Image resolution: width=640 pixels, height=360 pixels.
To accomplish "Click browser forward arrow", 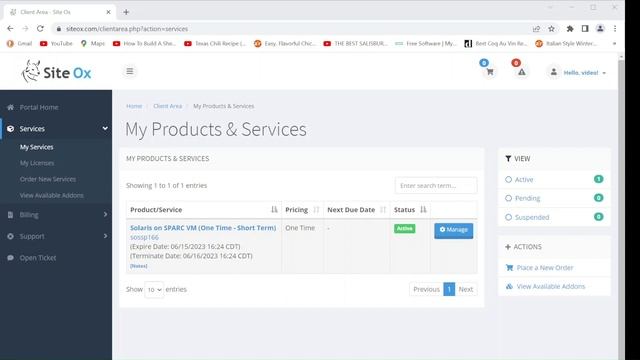I will click(25, 29).
